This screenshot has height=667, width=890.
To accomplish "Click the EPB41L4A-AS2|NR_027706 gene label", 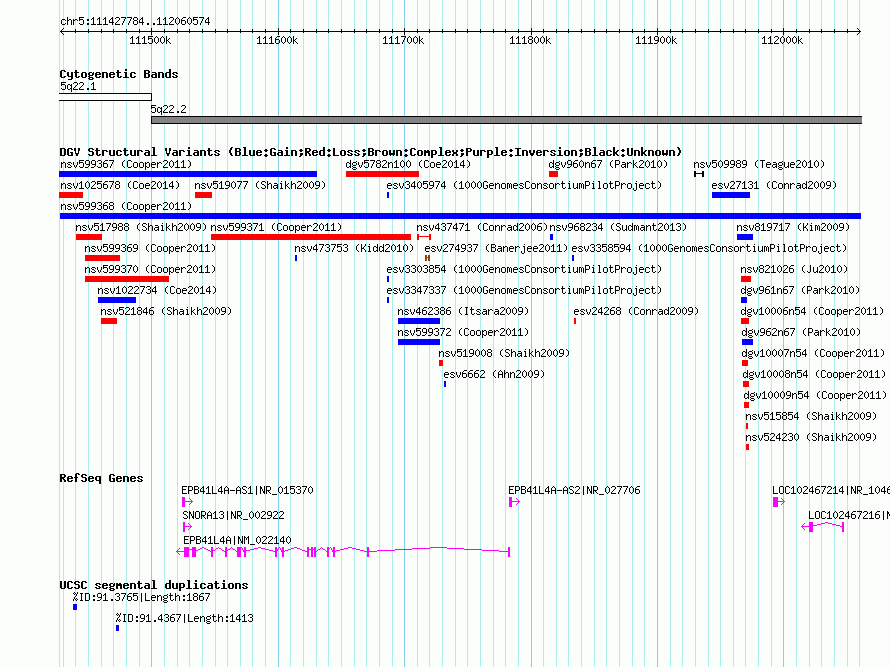I will [x=574, y=490].
